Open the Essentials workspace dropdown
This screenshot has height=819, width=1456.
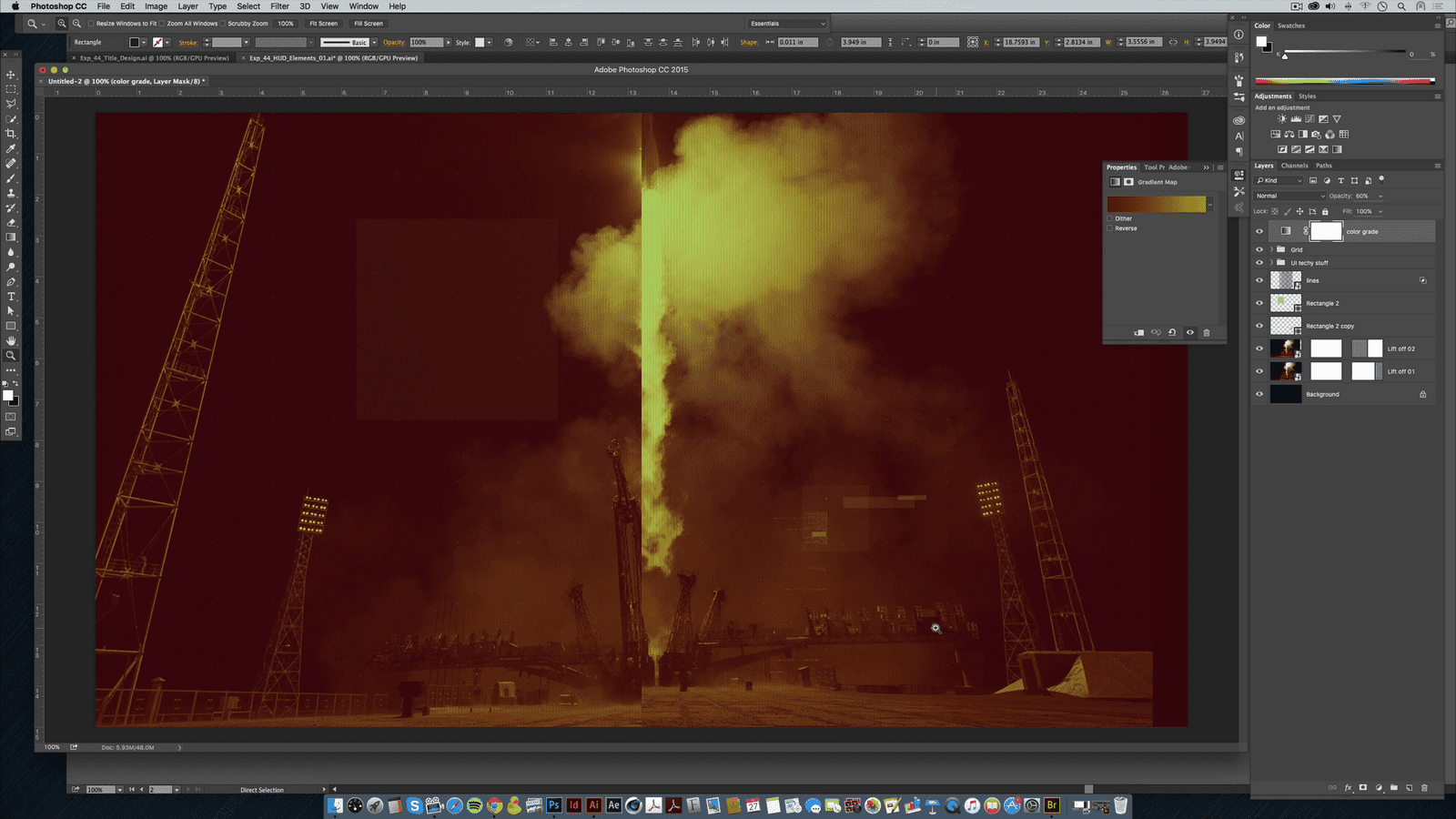(x=787, y=24)
